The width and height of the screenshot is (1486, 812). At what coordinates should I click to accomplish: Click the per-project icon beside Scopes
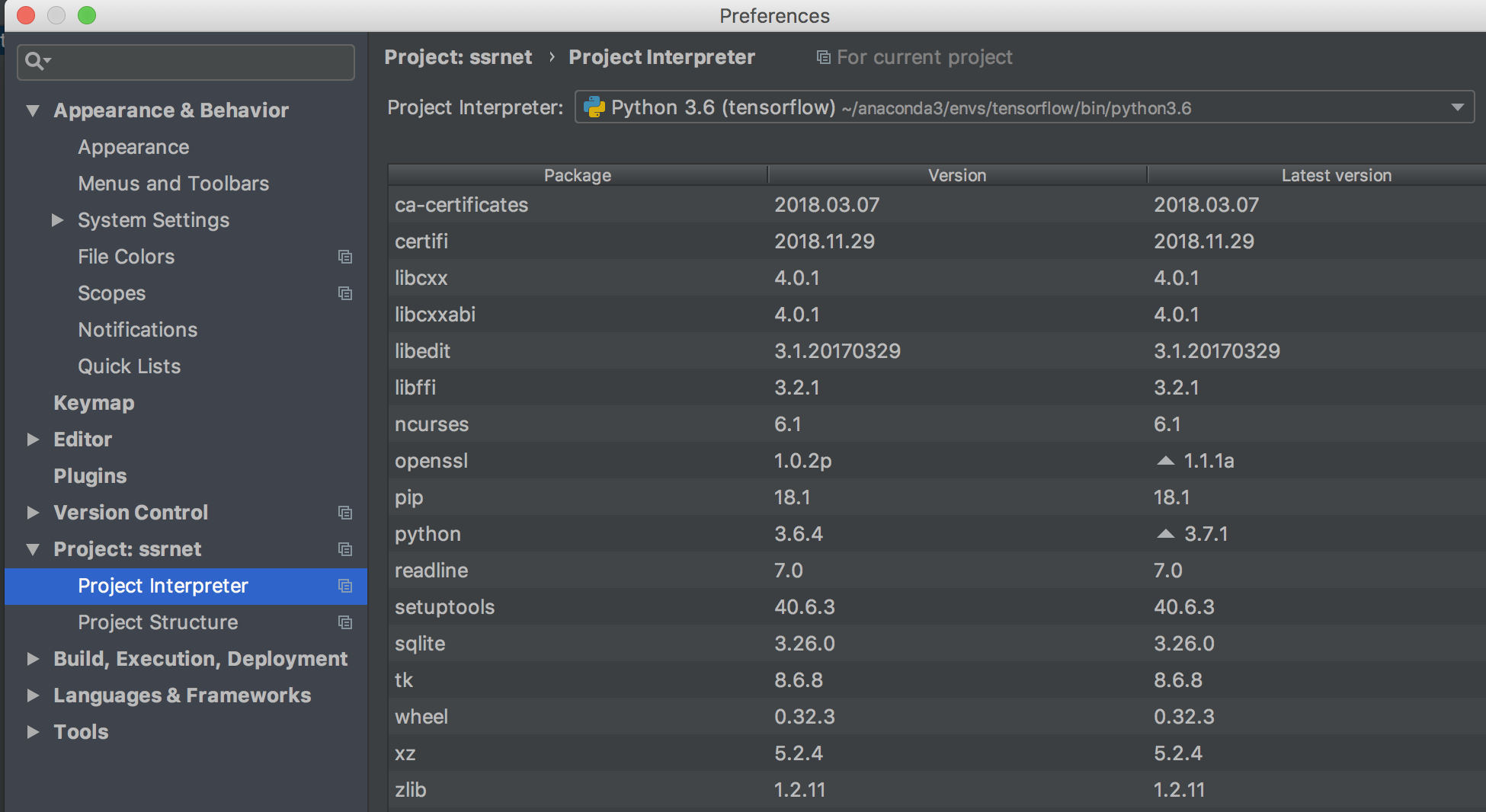coord(345,293)
